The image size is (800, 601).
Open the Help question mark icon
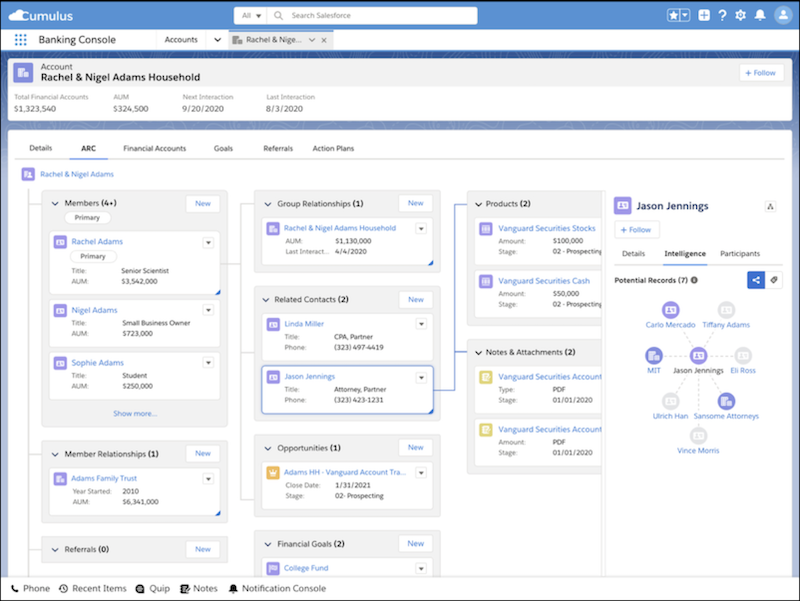click(722, 15)
